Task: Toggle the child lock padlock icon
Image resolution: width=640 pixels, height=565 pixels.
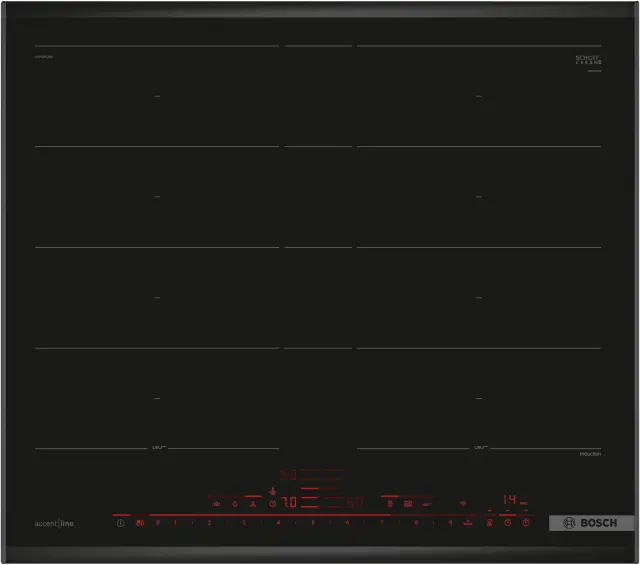Action: [x=489, y=522]
